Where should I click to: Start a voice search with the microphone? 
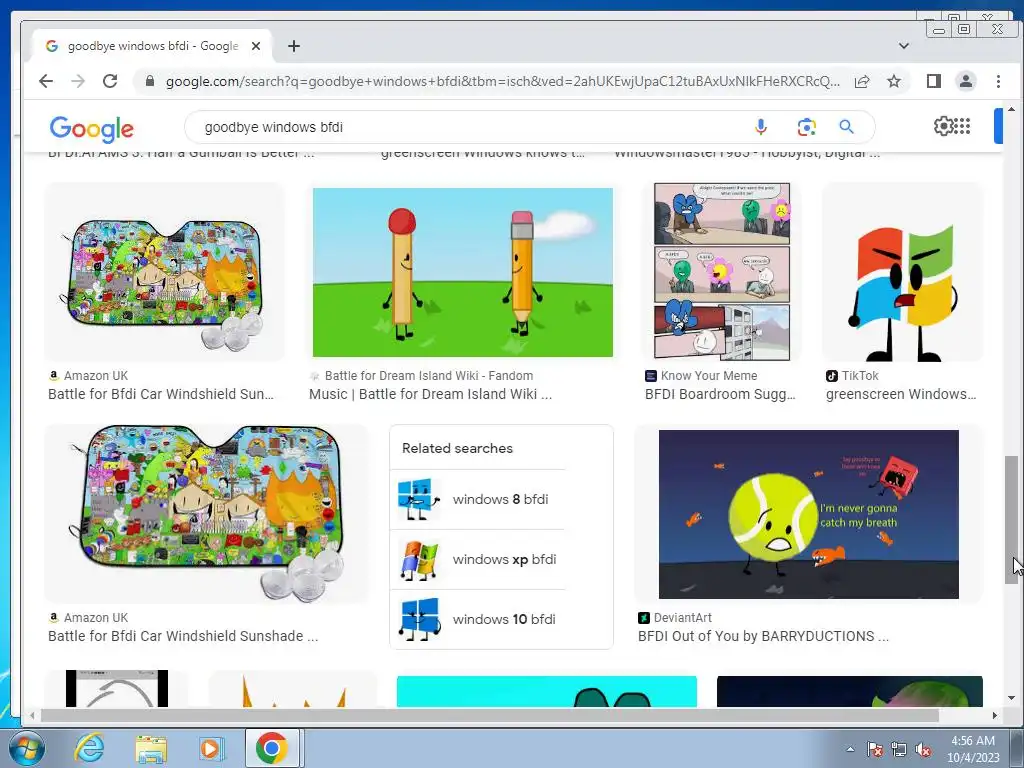761,127
